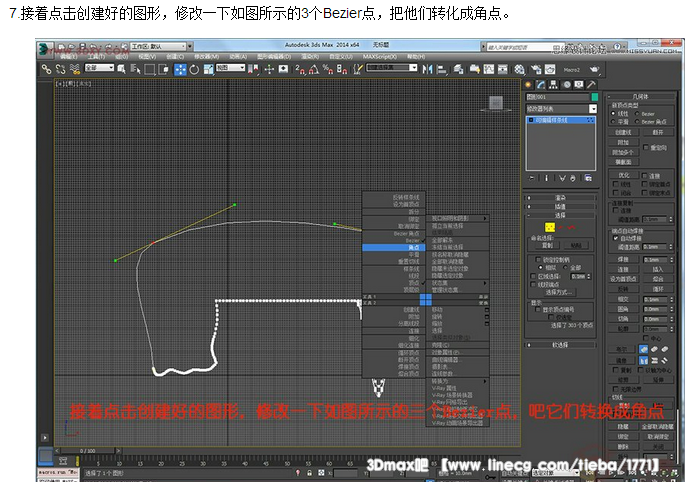The width and height of the screenshot is (688, 482).
Task: Toggle the Window/Crossing selection icon
Action: click(164, 69)
